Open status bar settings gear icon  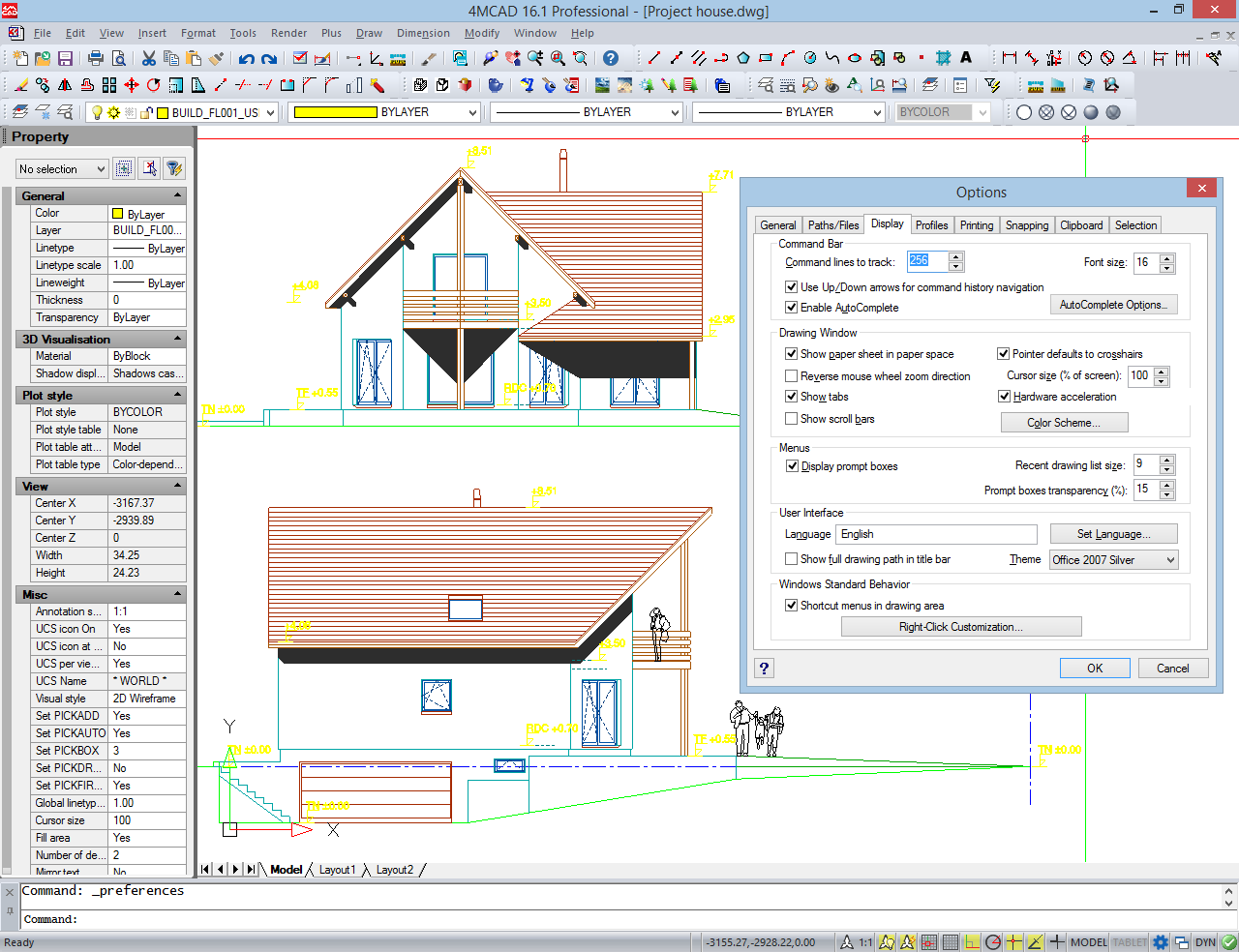coord(1161,942)
